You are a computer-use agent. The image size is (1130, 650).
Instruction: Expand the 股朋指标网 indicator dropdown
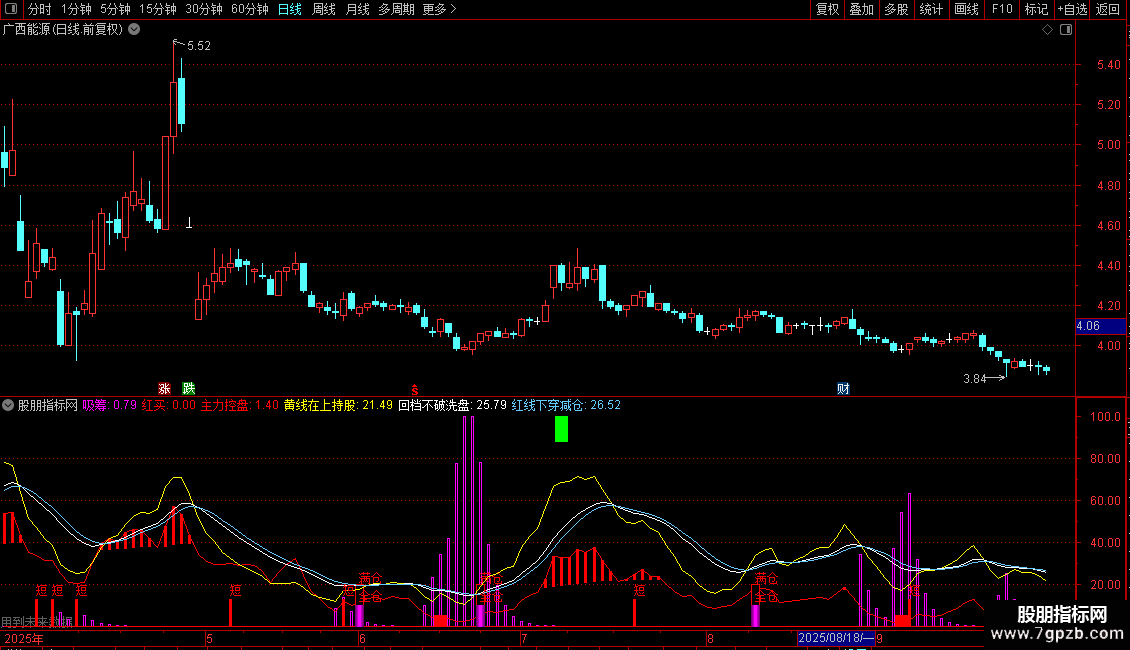pyautogui.click(x=9, y=405)
